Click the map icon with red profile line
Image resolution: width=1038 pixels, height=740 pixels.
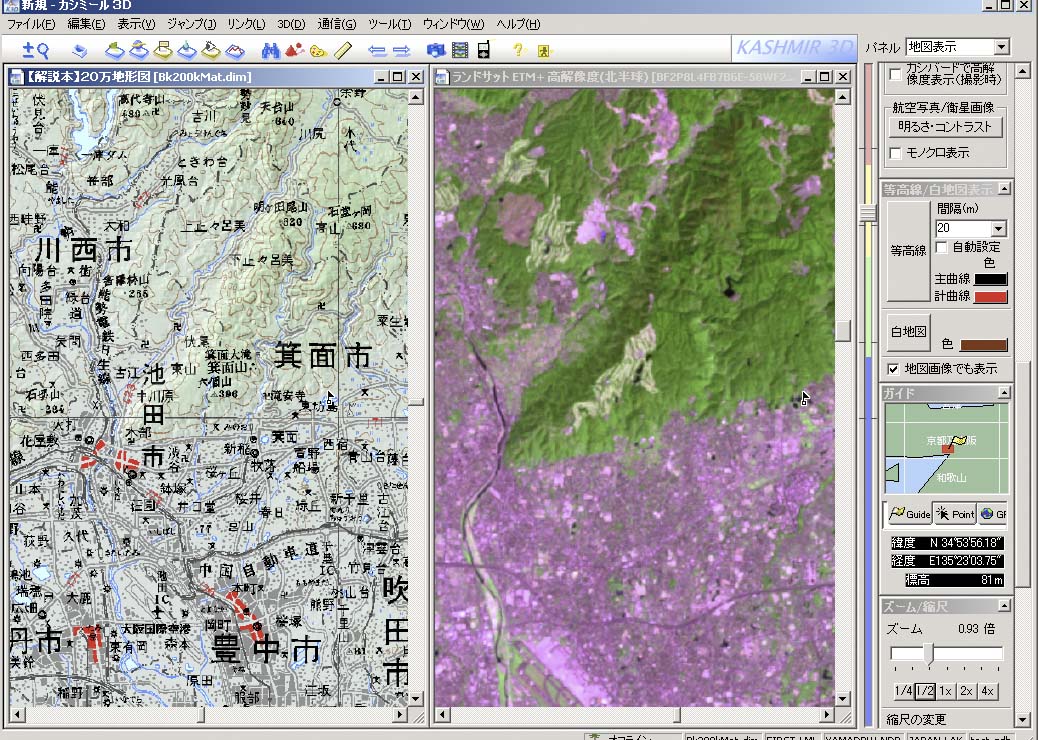(234, 50)
